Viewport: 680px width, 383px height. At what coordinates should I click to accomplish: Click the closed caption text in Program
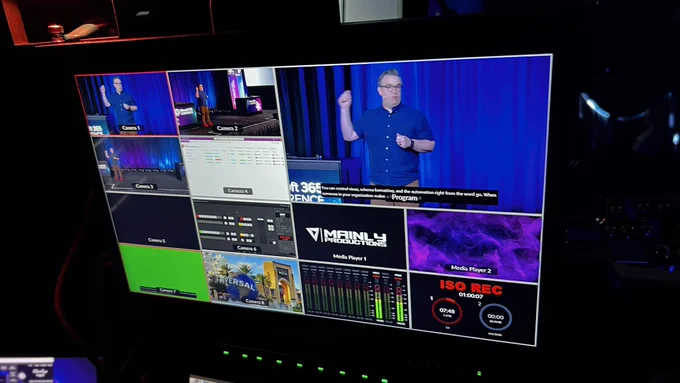[x=409, y=195]
